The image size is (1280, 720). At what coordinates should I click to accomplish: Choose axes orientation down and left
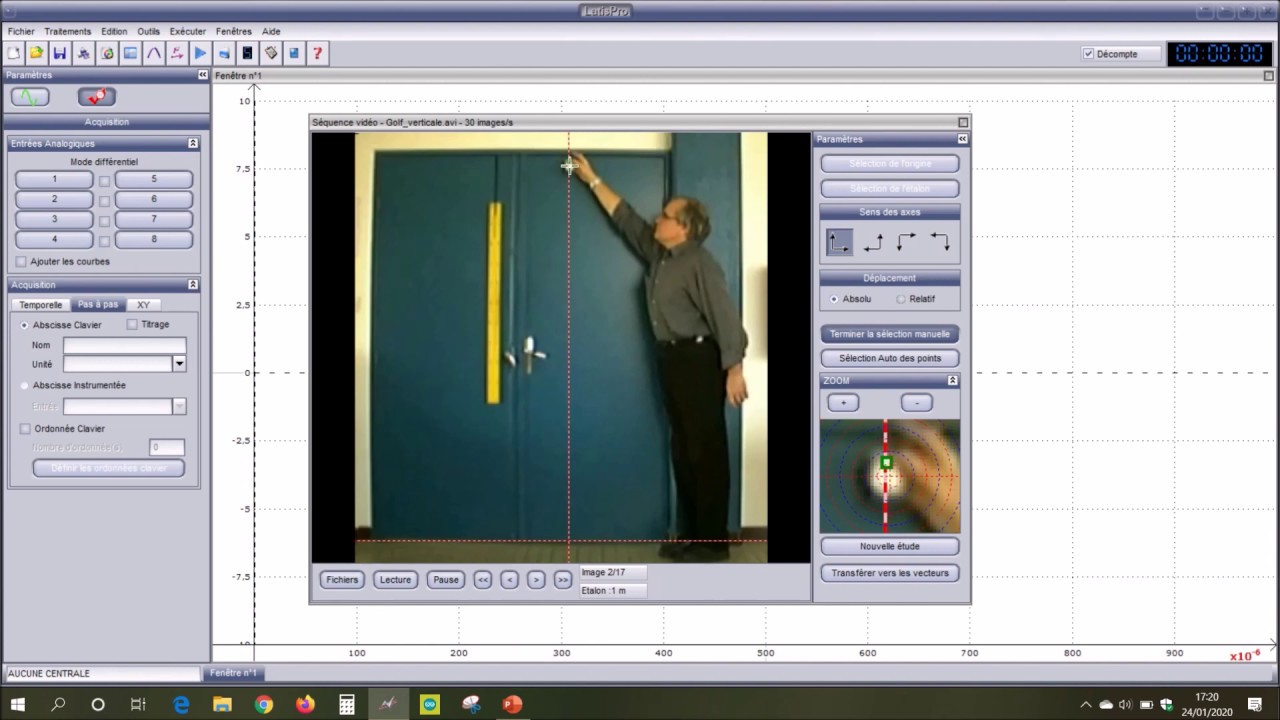tap(940, 242)
